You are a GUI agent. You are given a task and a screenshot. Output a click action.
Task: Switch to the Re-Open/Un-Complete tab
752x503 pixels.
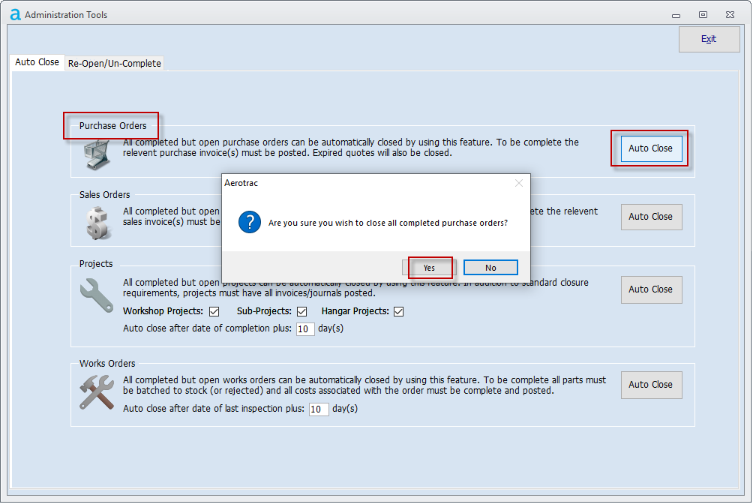114,63
